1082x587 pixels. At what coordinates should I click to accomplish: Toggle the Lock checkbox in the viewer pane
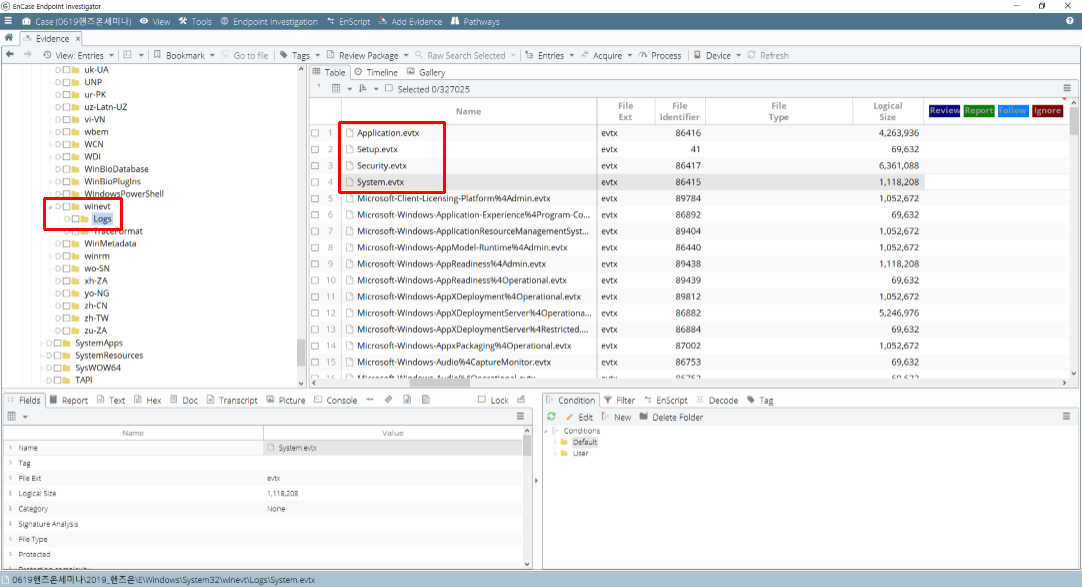482,400
